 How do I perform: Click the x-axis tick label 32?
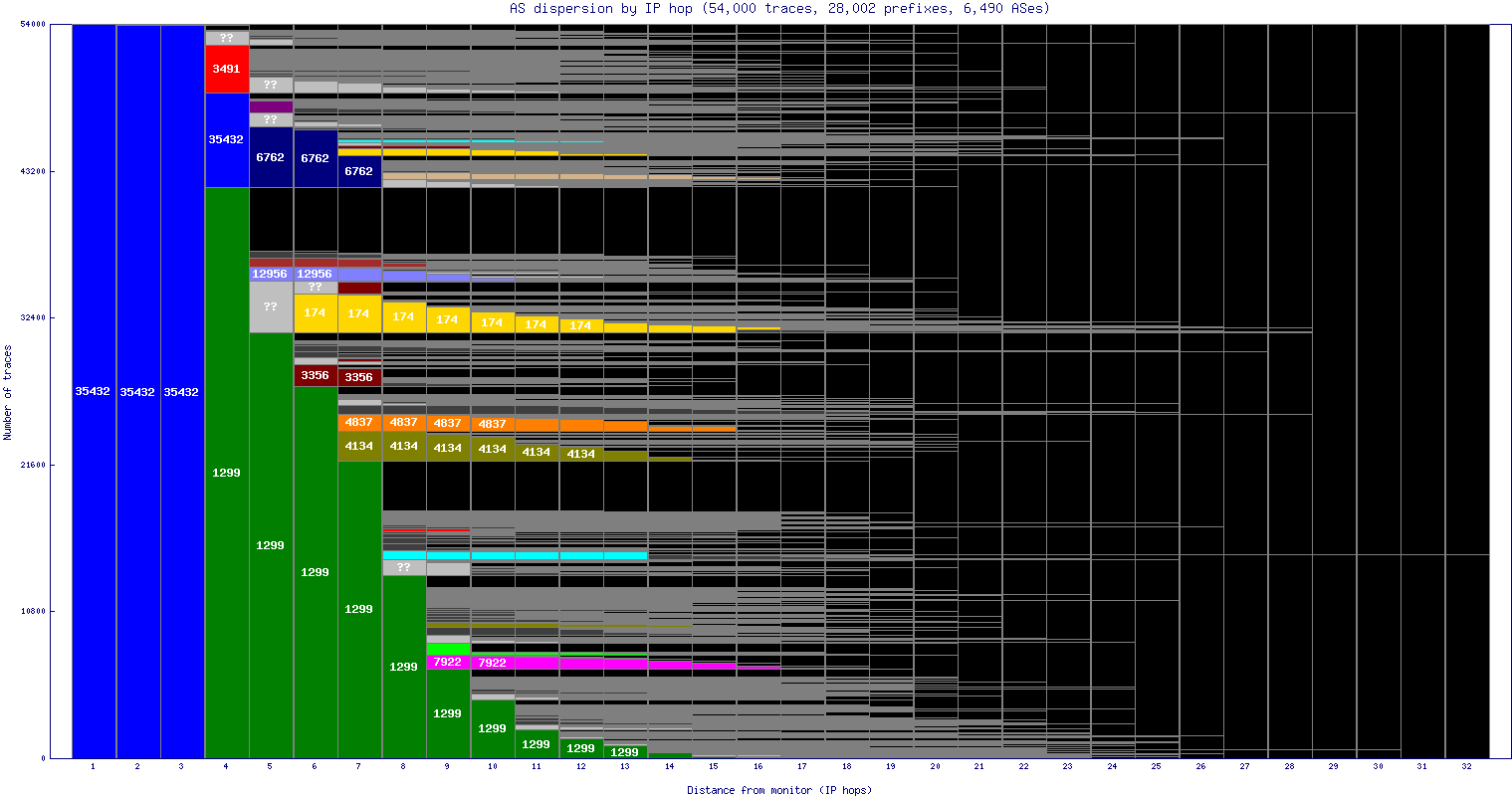click(x=1466, y=767)
